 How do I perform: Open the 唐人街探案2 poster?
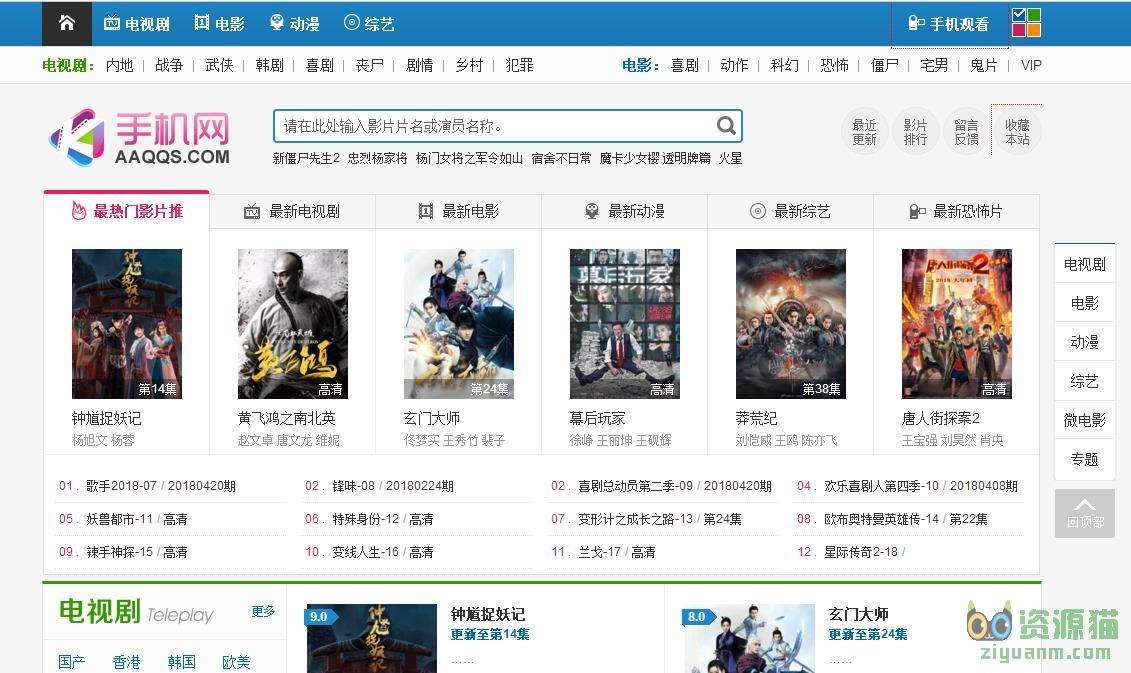point(956,324)
